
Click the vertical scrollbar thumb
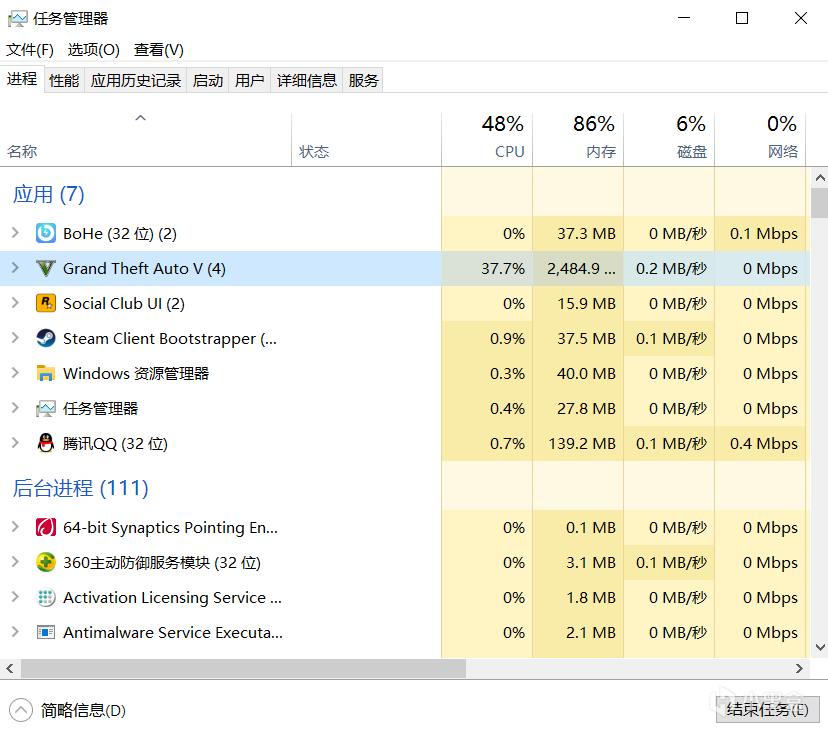(x=820, y=203)
